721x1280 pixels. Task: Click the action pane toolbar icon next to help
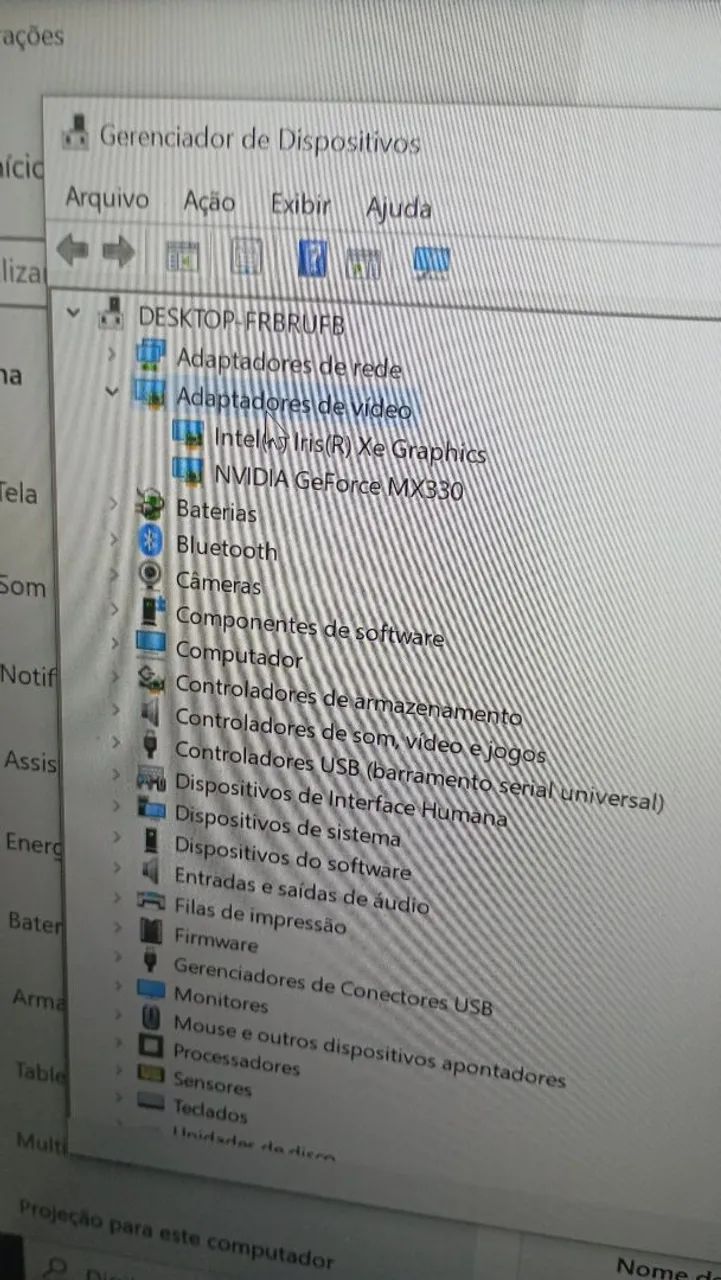(363, 263)
